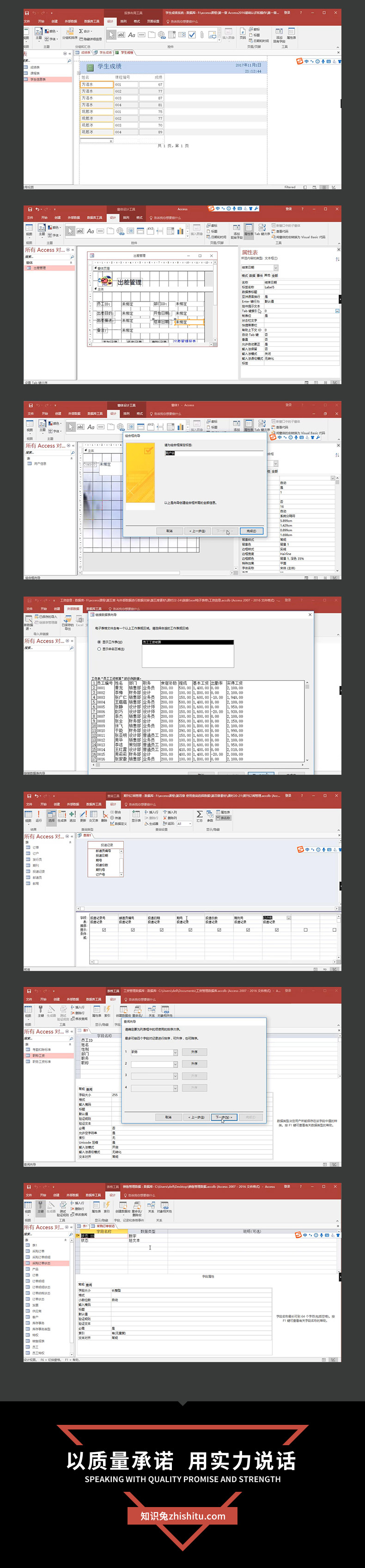Click the vertical scrollbar of the worksheet preview

coord(306,721)
